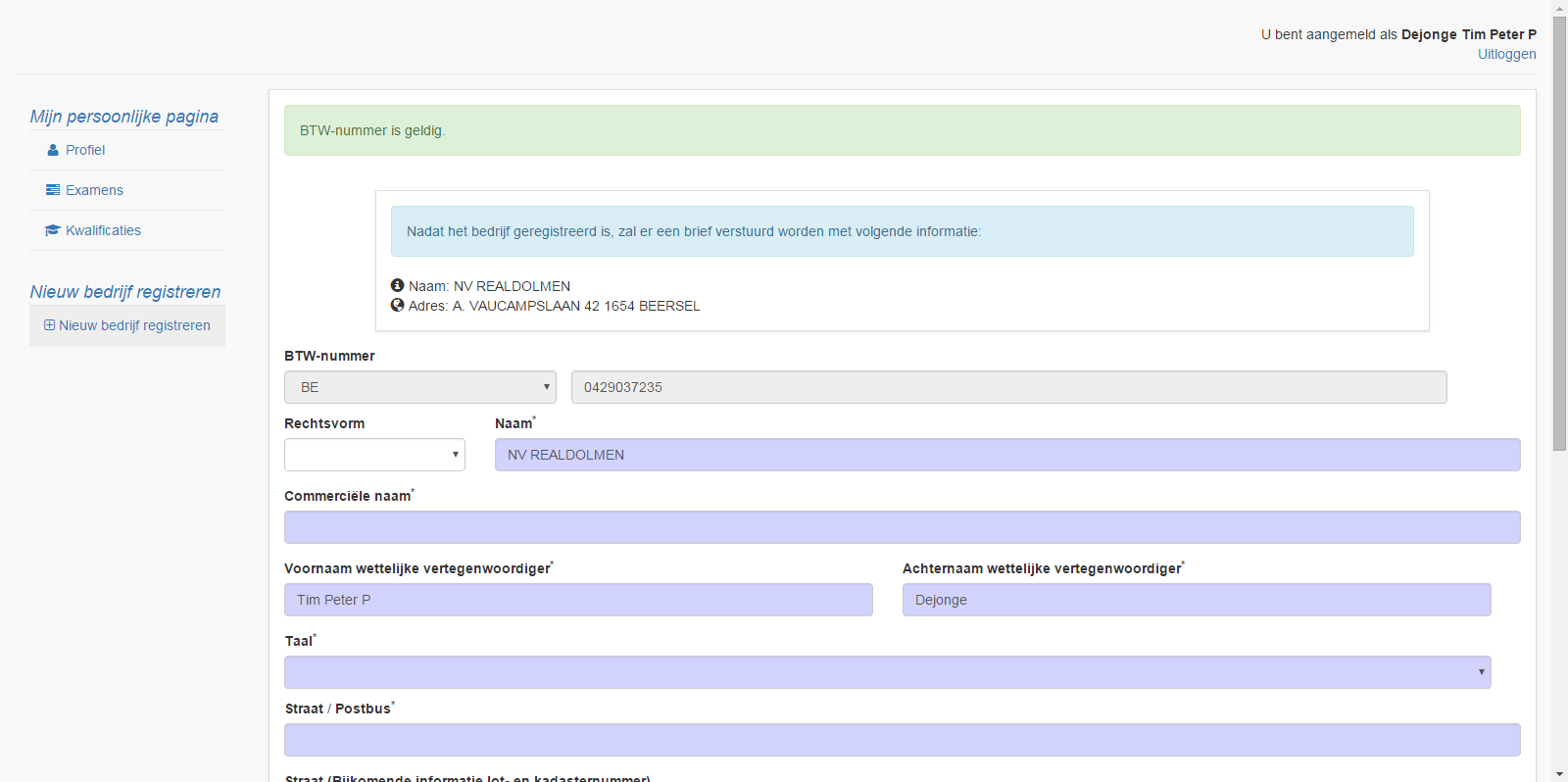Focus the Naam field with NV REALDOLMEN
The height and width of the screenshot is (782, 1568).
point(1007,455)
